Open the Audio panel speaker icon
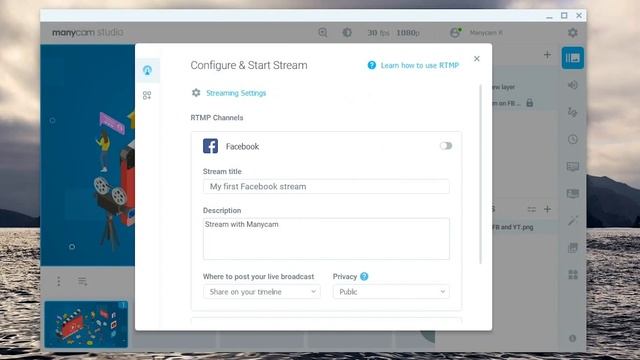This screenshot has width=640, height=360. 573,85
